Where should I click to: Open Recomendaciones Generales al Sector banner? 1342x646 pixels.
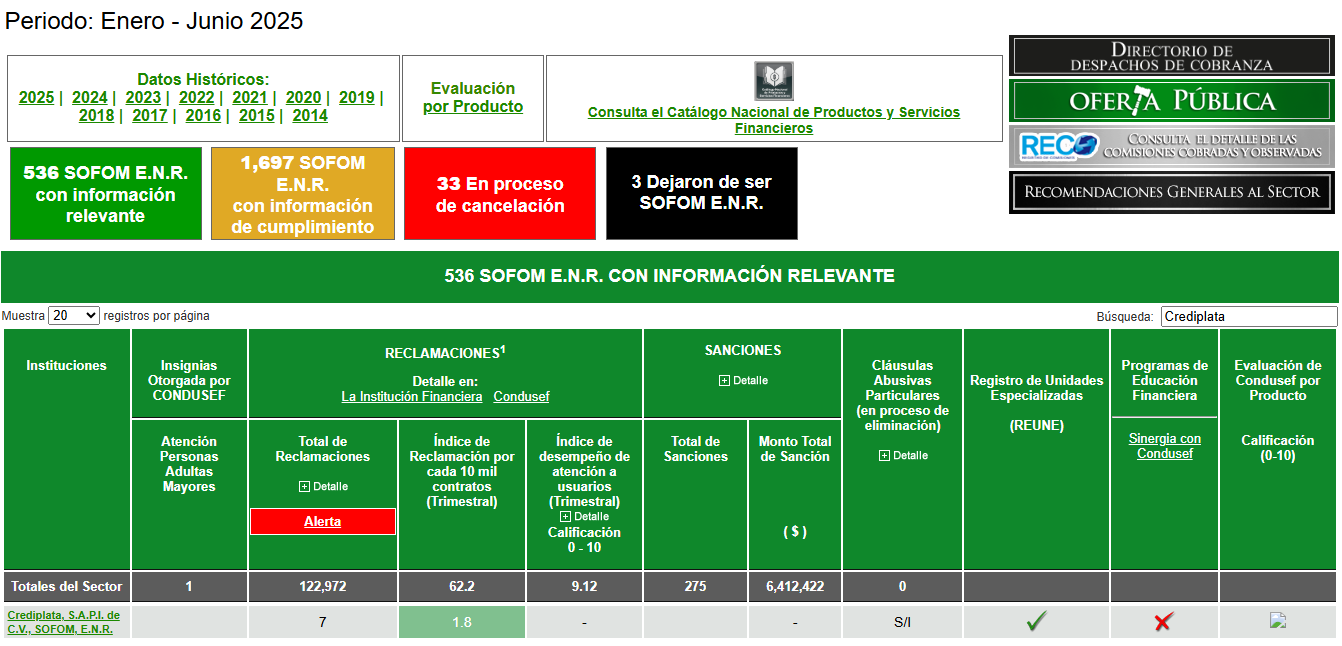pos(1171,192)
